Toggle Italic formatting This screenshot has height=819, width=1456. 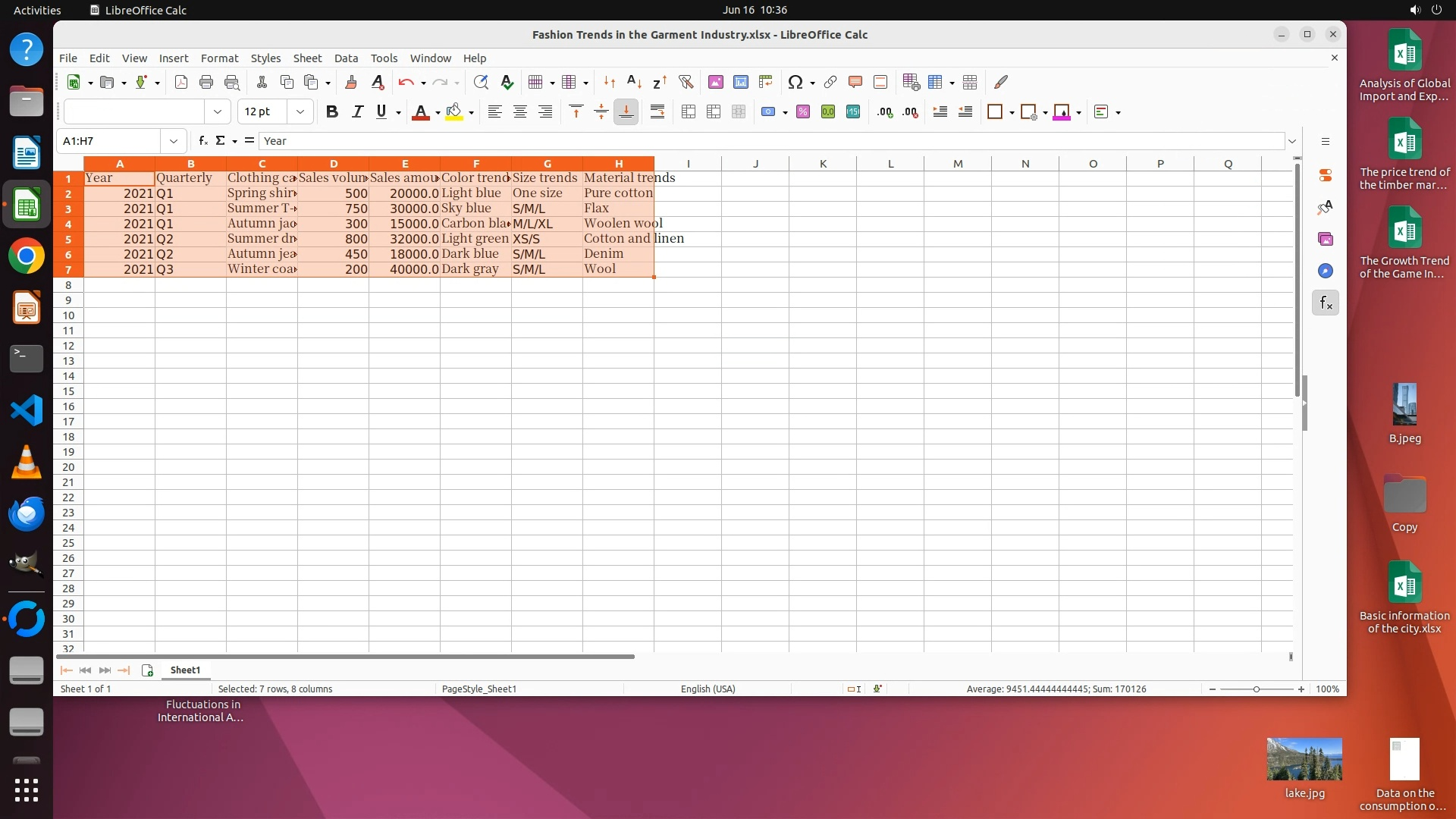356,112
